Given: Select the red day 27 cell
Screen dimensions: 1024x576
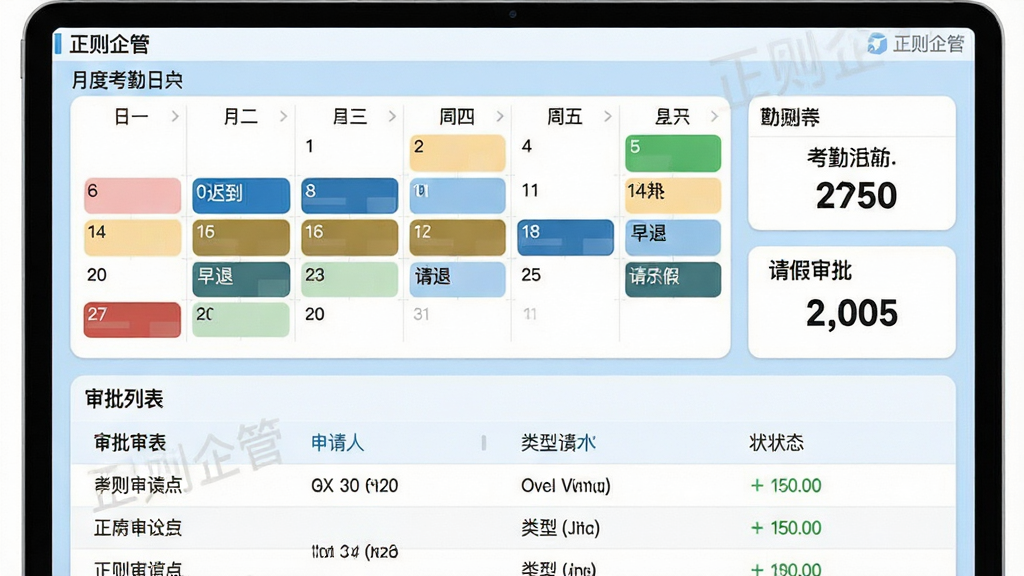Looking at the screenshot, I should click(x=133, y=319).
